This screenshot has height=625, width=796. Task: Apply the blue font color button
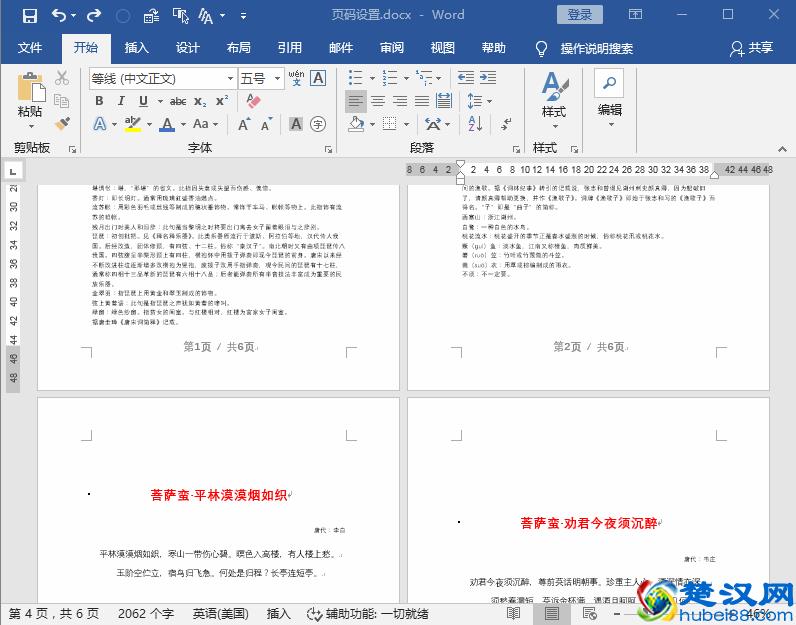(x=167, y=124)
